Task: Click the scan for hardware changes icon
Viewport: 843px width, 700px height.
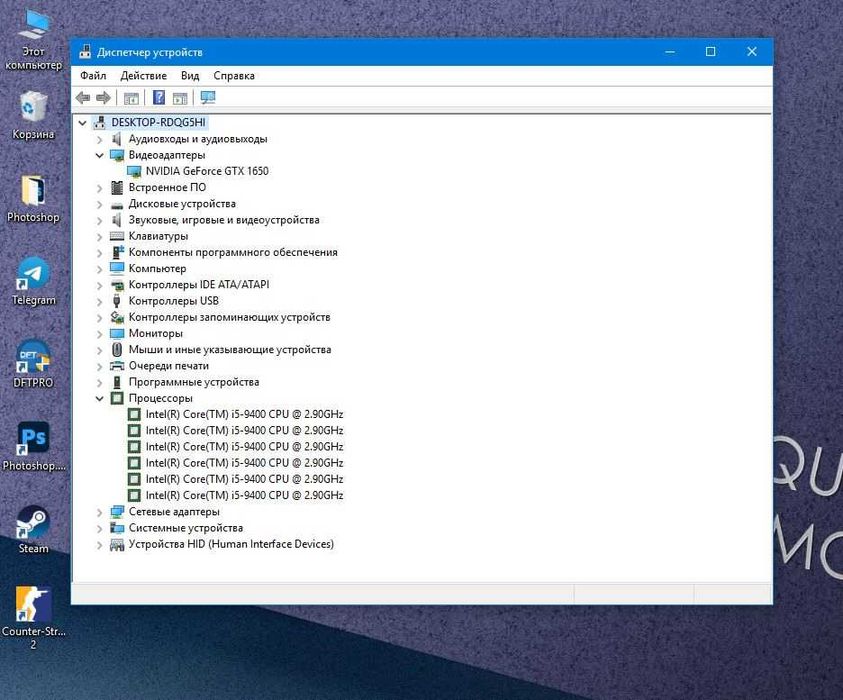Action: click(208, 97)
